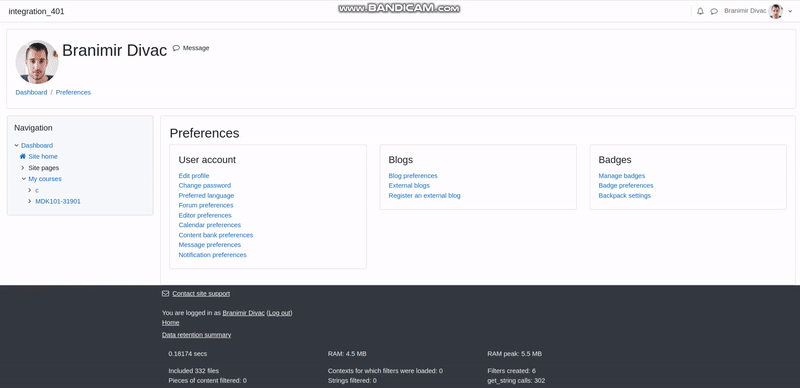Click the Navigation block heading
Viewport: 800px width, 388px height.
(33, 128)
